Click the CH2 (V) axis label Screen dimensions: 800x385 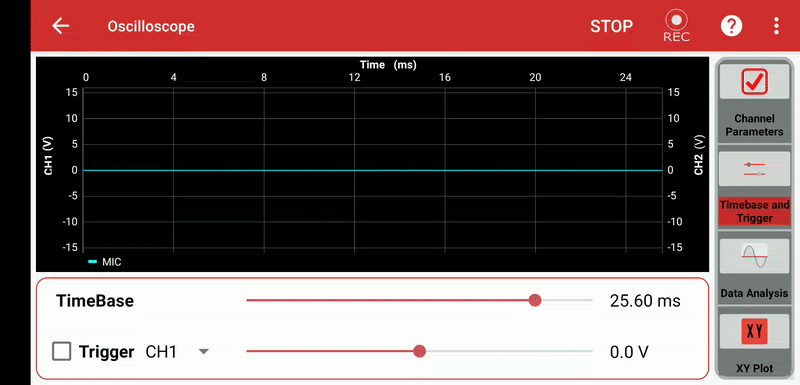(x=698, y=155)
